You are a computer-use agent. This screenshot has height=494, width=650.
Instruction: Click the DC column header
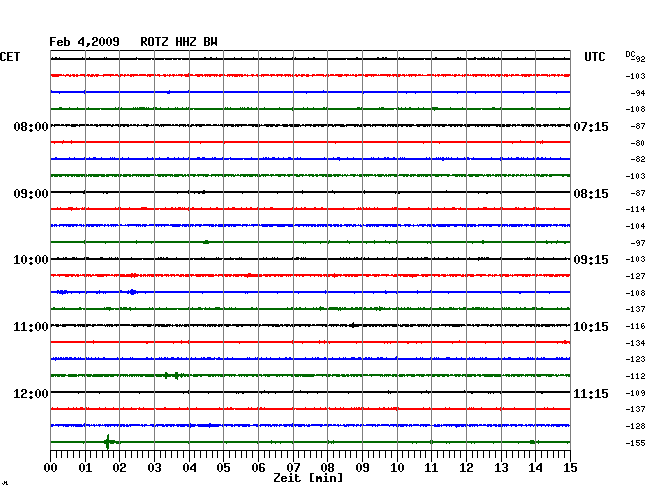tap(631, 54)
